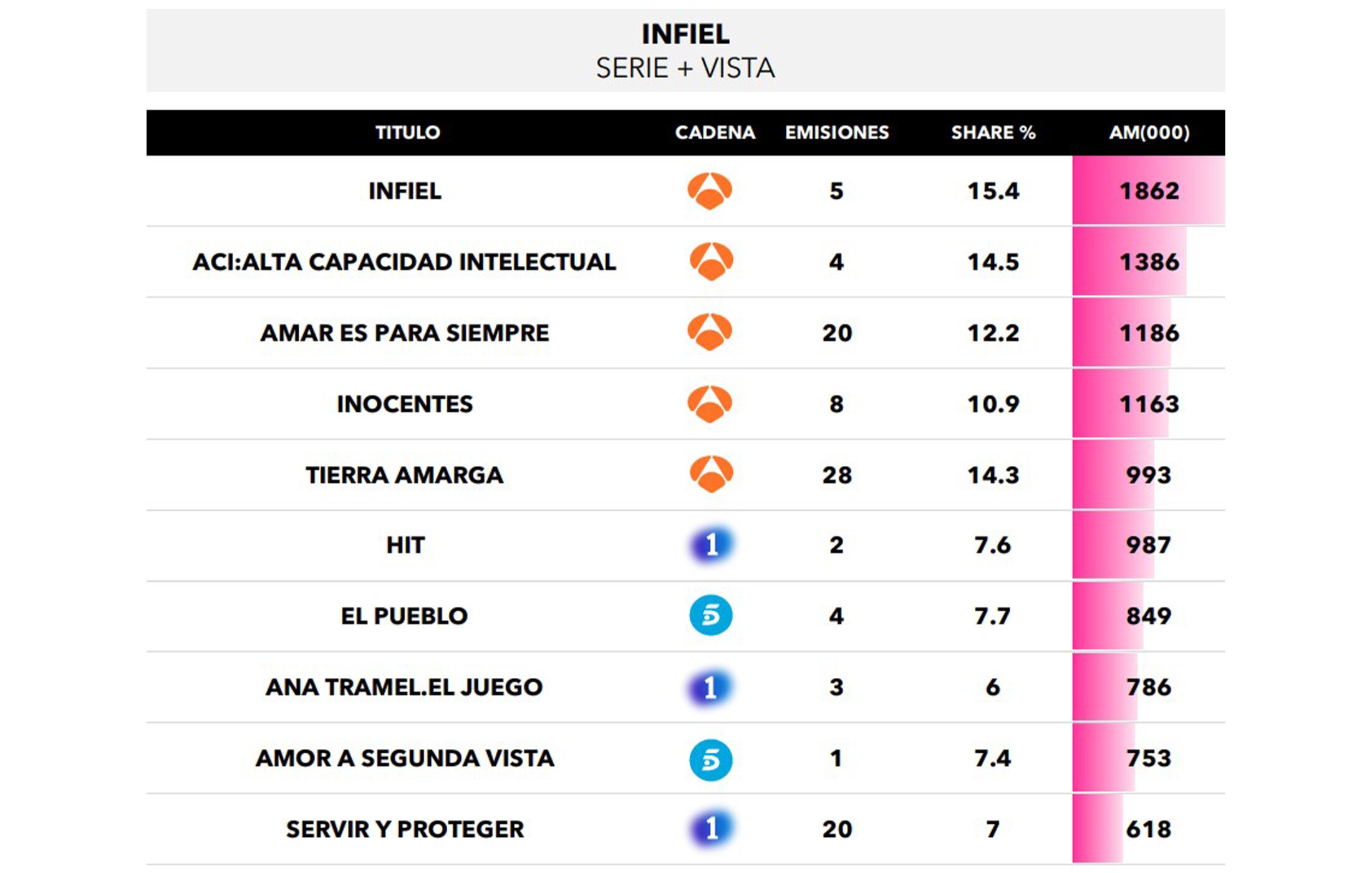Select the TIERRA AMARGA title text
1372x873 pixels.
coord(404,475)
